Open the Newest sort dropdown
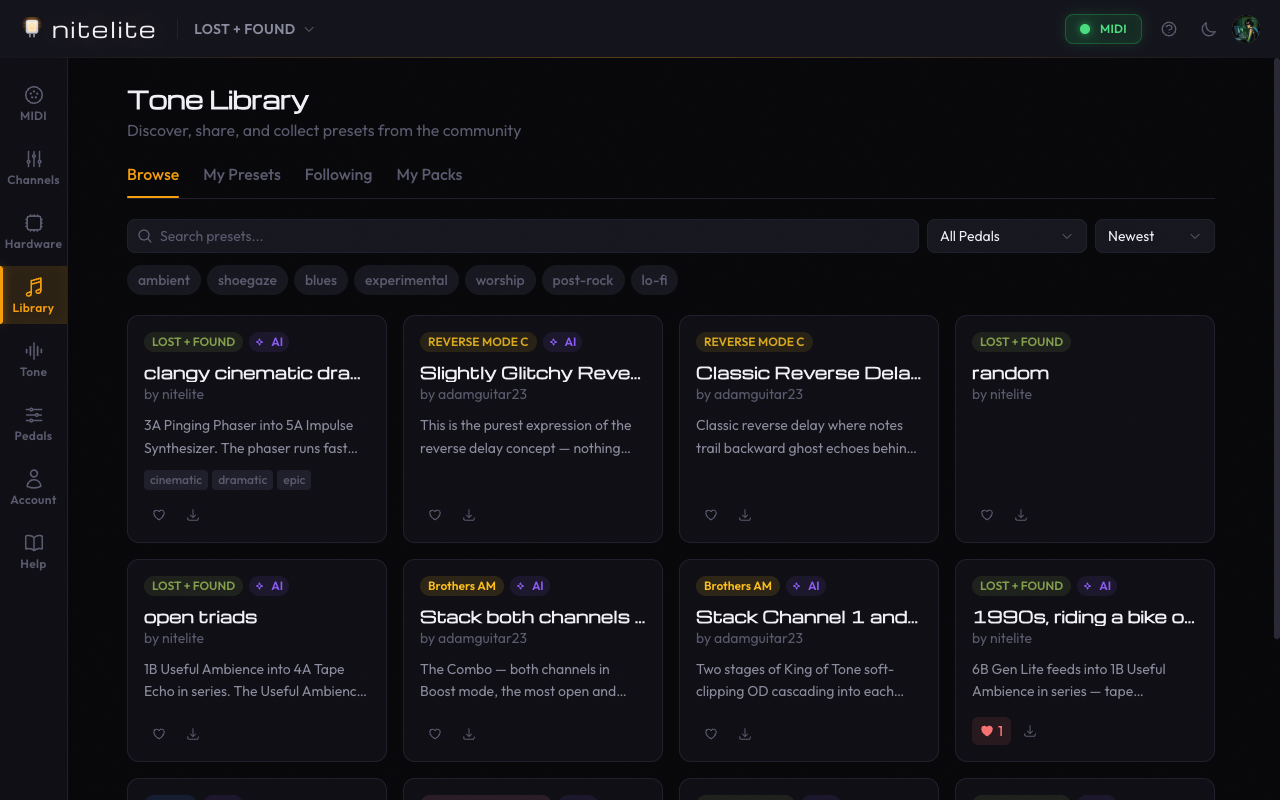The image size is (1280, 800). 1154,236
